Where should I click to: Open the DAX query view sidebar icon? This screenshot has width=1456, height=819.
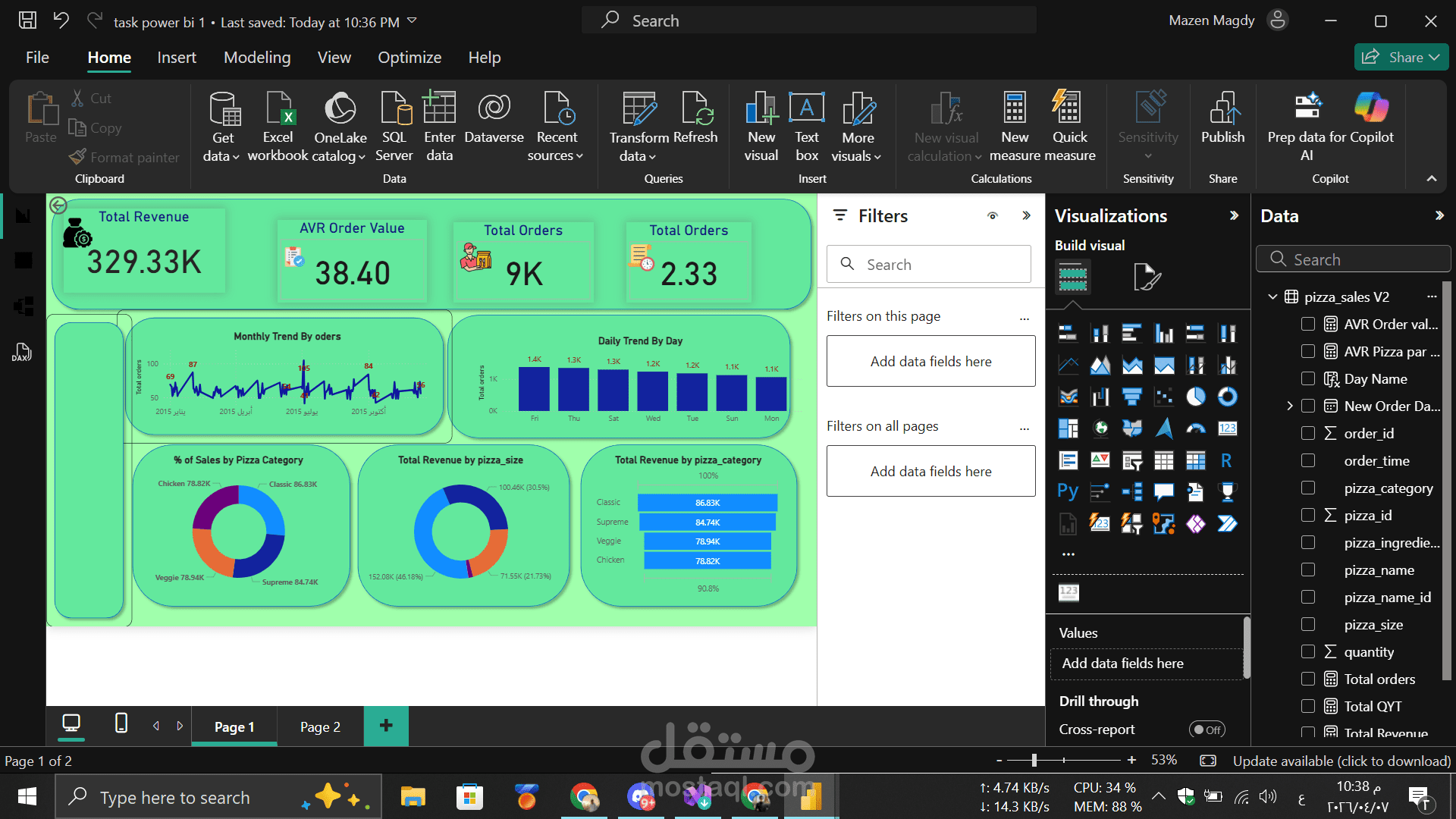22,352
